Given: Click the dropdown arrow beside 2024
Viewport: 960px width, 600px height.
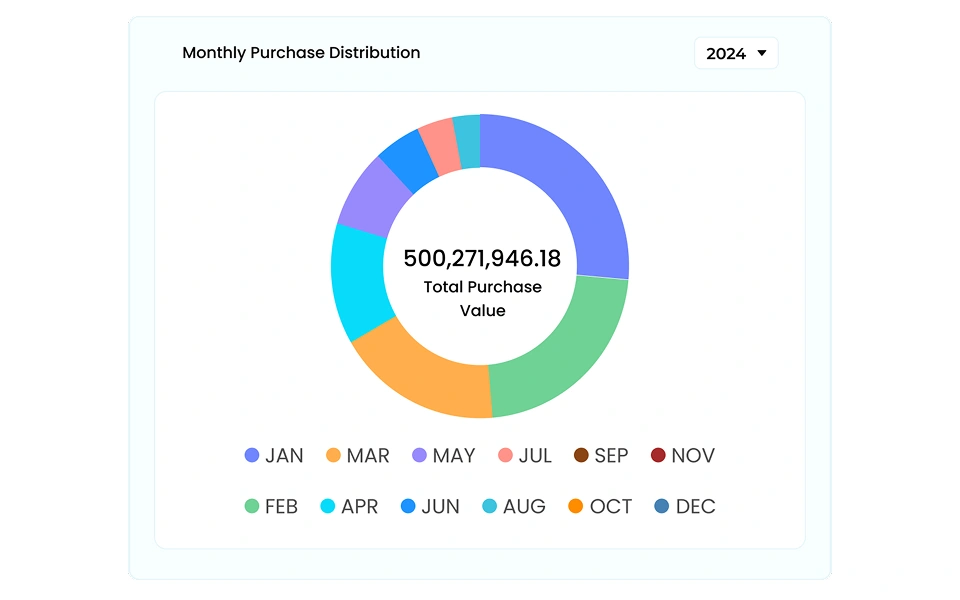Looking at the screenshot, I should click(762, 54).
